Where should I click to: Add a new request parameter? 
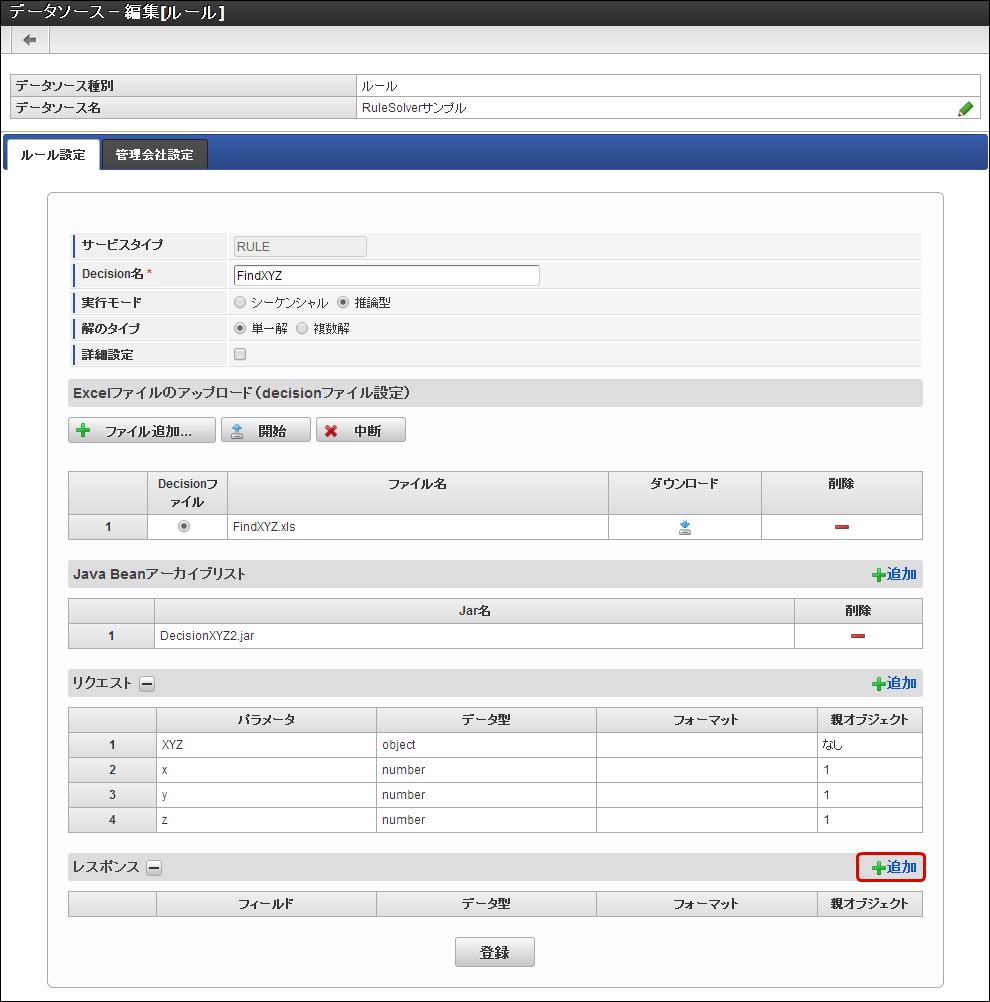coord(894,683)
